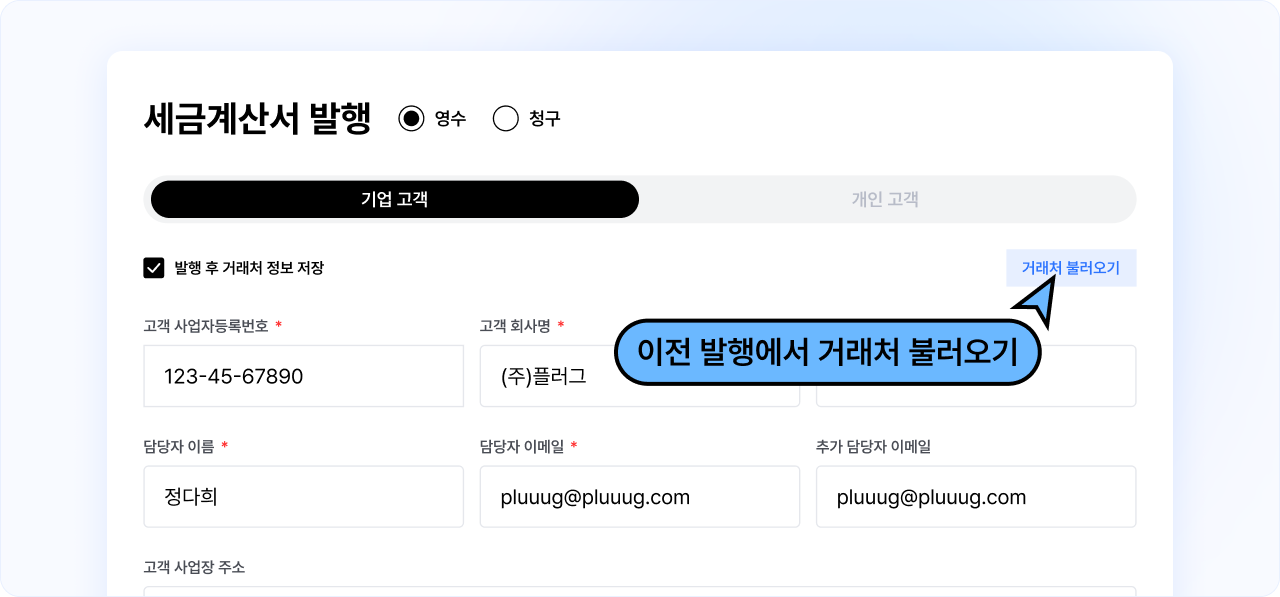Select the 영수 radio button
Viewport: 1280px width, 597px height.
pyautogui.click(x=411, y=119)
